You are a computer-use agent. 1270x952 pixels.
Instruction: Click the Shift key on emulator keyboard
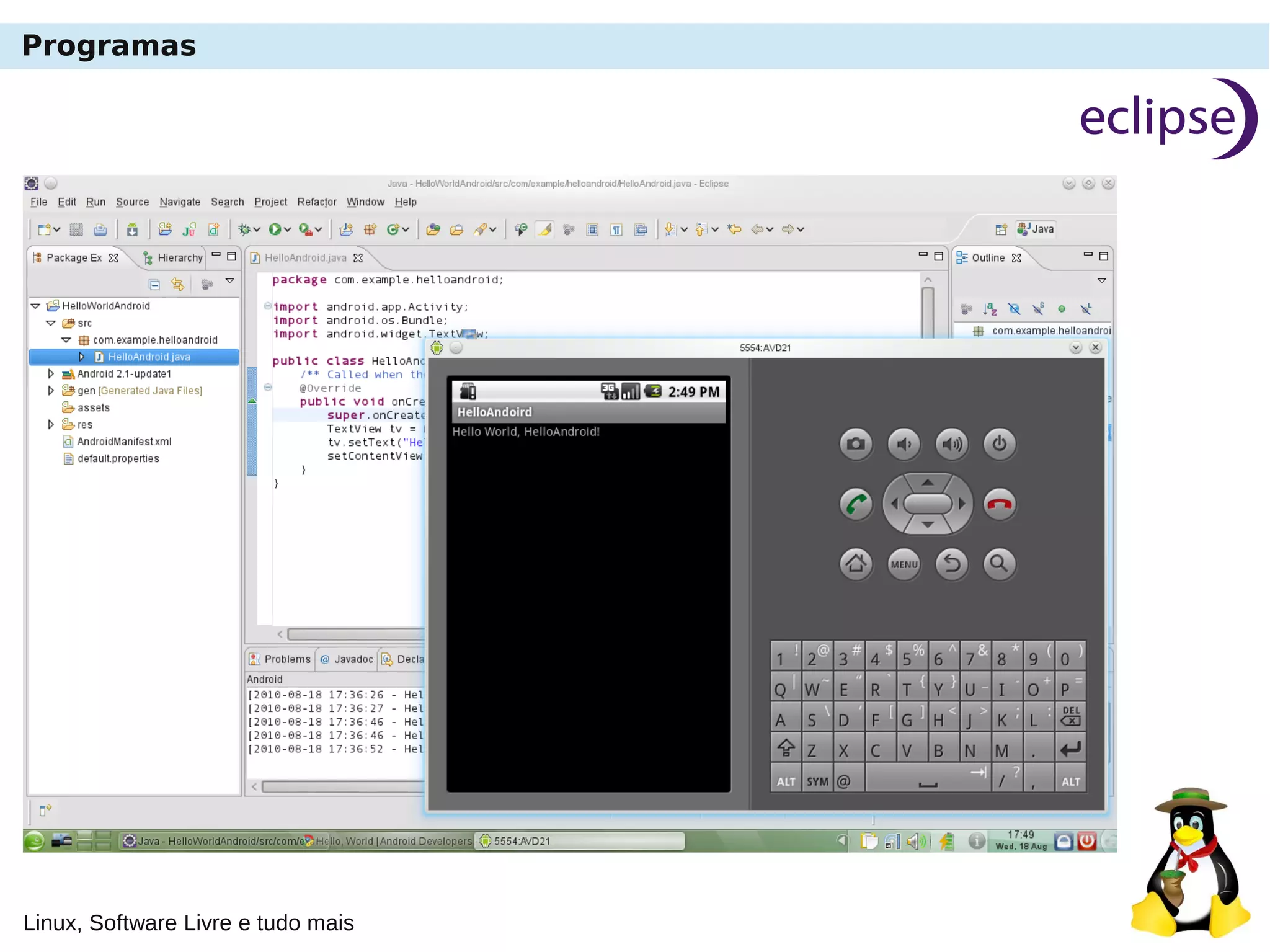tap(786, 749)
